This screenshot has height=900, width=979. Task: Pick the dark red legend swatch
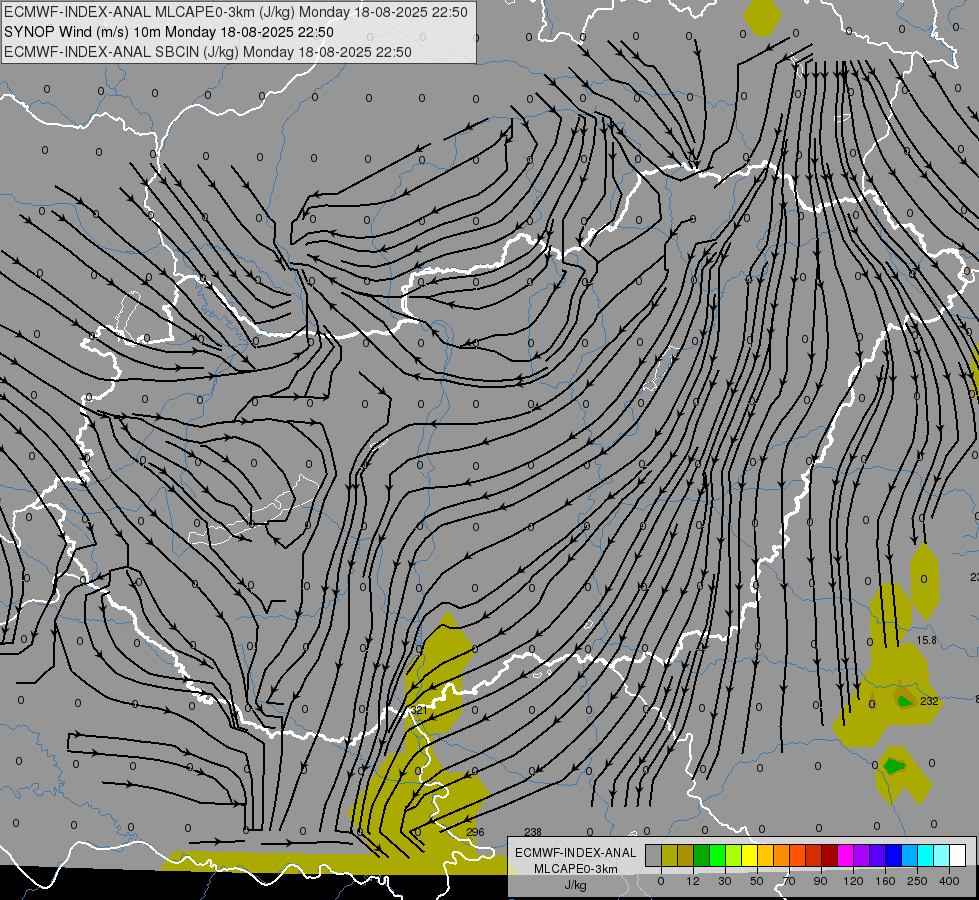830,855
